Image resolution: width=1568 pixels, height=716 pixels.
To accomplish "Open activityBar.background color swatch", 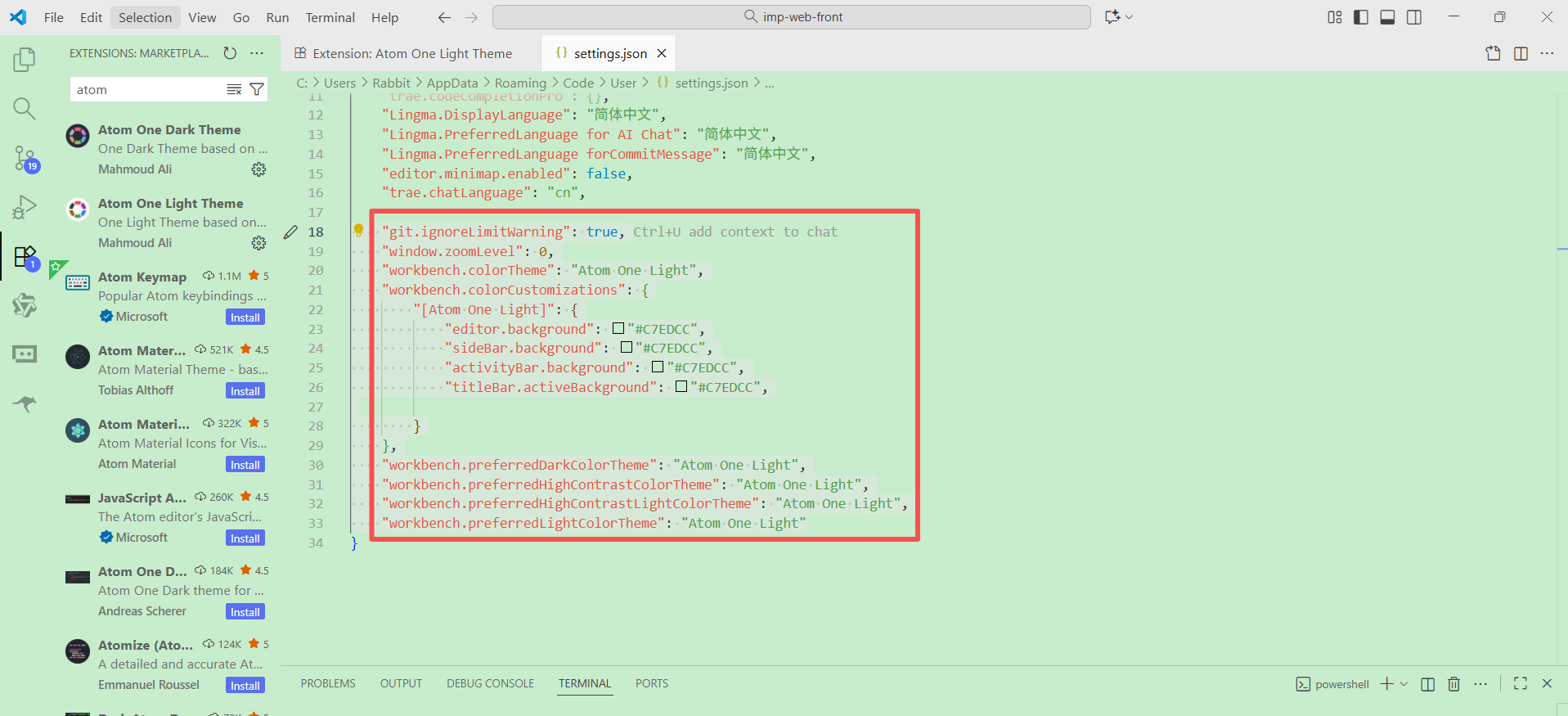I will point(658,367).
